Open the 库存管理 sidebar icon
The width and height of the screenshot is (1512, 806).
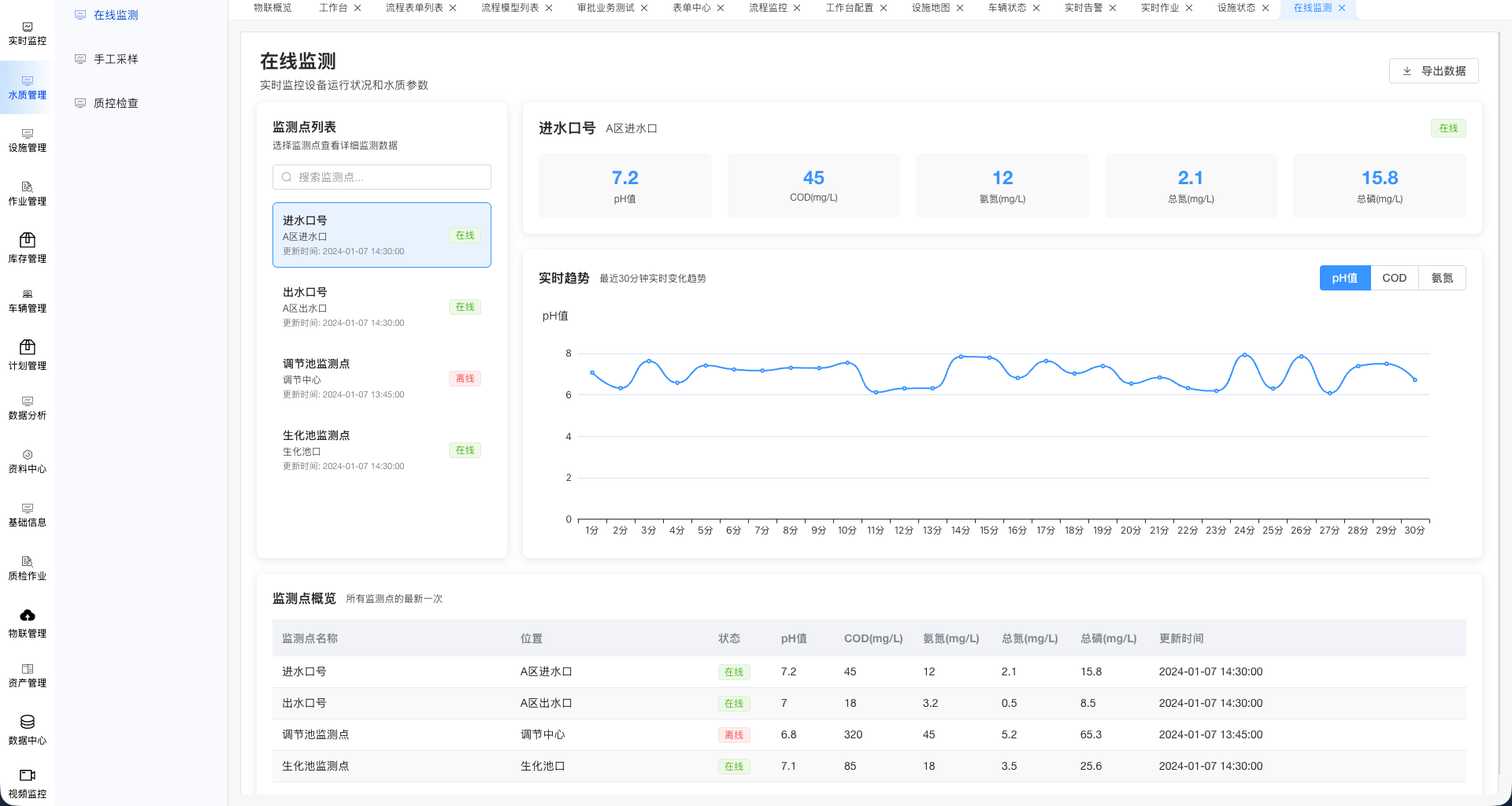tap(28, 240)
